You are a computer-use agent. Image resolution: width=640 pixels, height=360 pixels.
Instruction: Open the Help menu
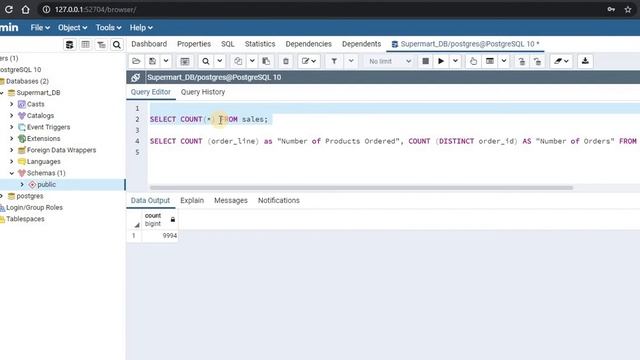coord(141,28)
